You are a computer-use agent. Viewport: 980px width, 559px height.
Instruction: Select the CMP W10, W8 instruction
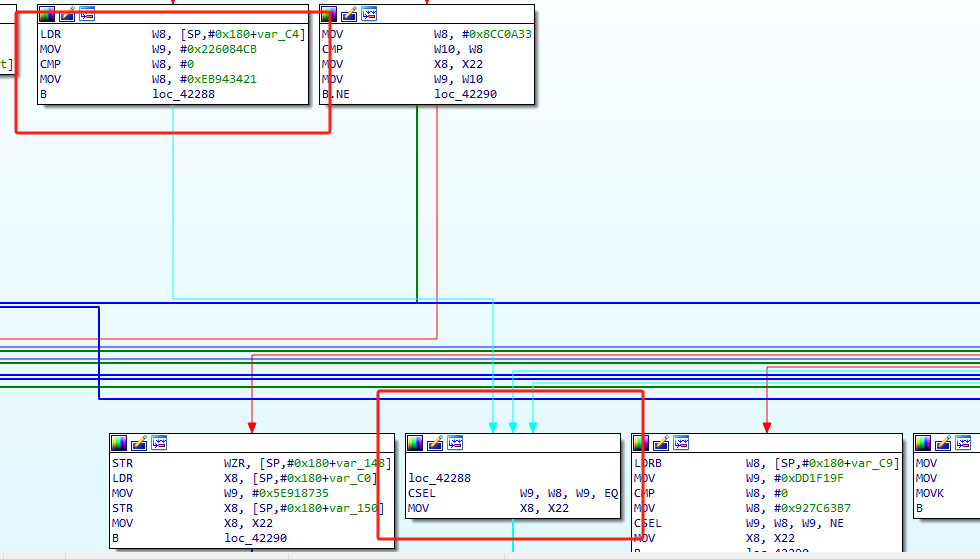[x=402, y=49]
